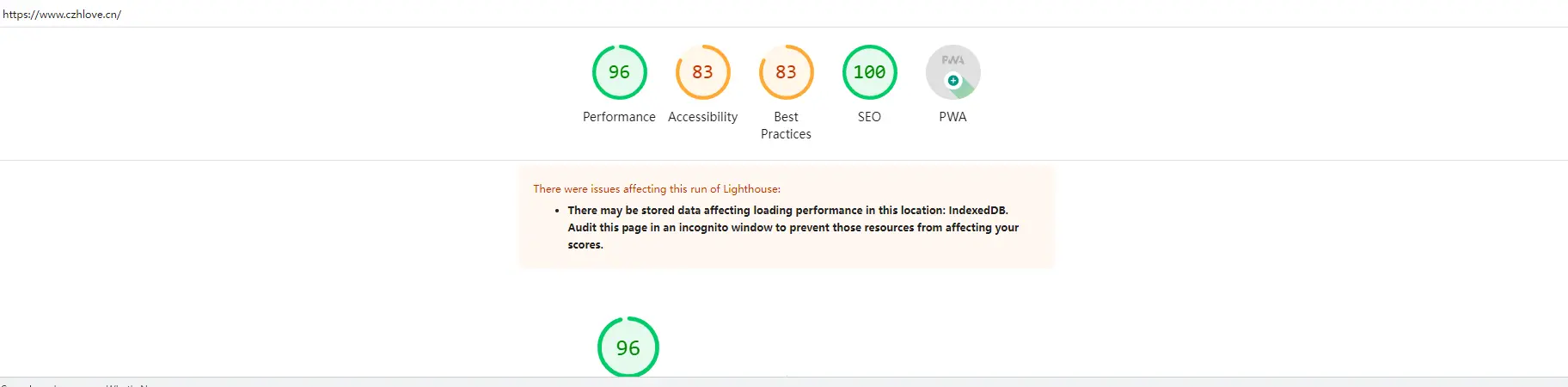Jump to the SEO score gauge showing 100

(x=869, y=72)
